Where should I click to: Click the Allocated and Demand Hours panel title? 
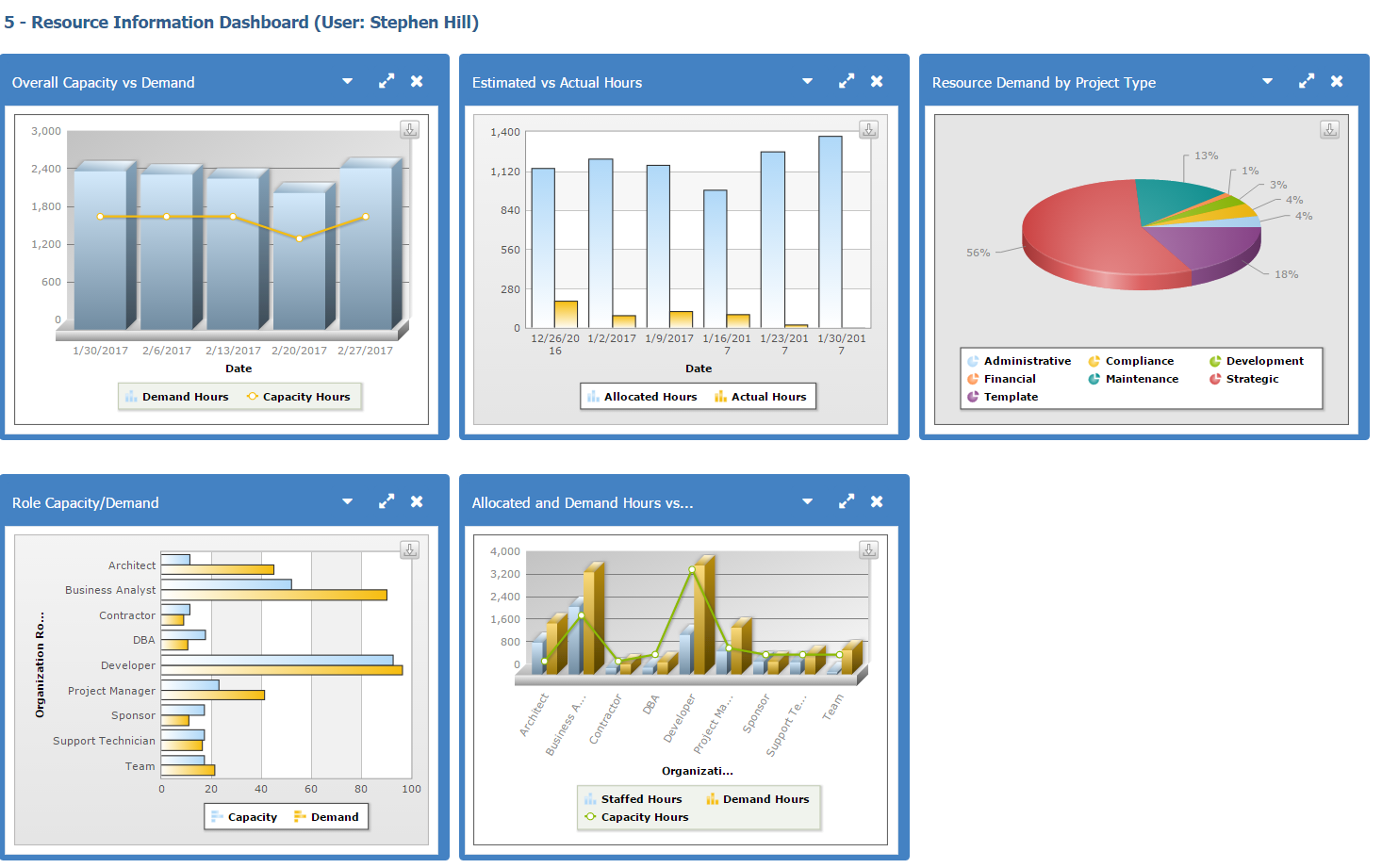(583, 503)
